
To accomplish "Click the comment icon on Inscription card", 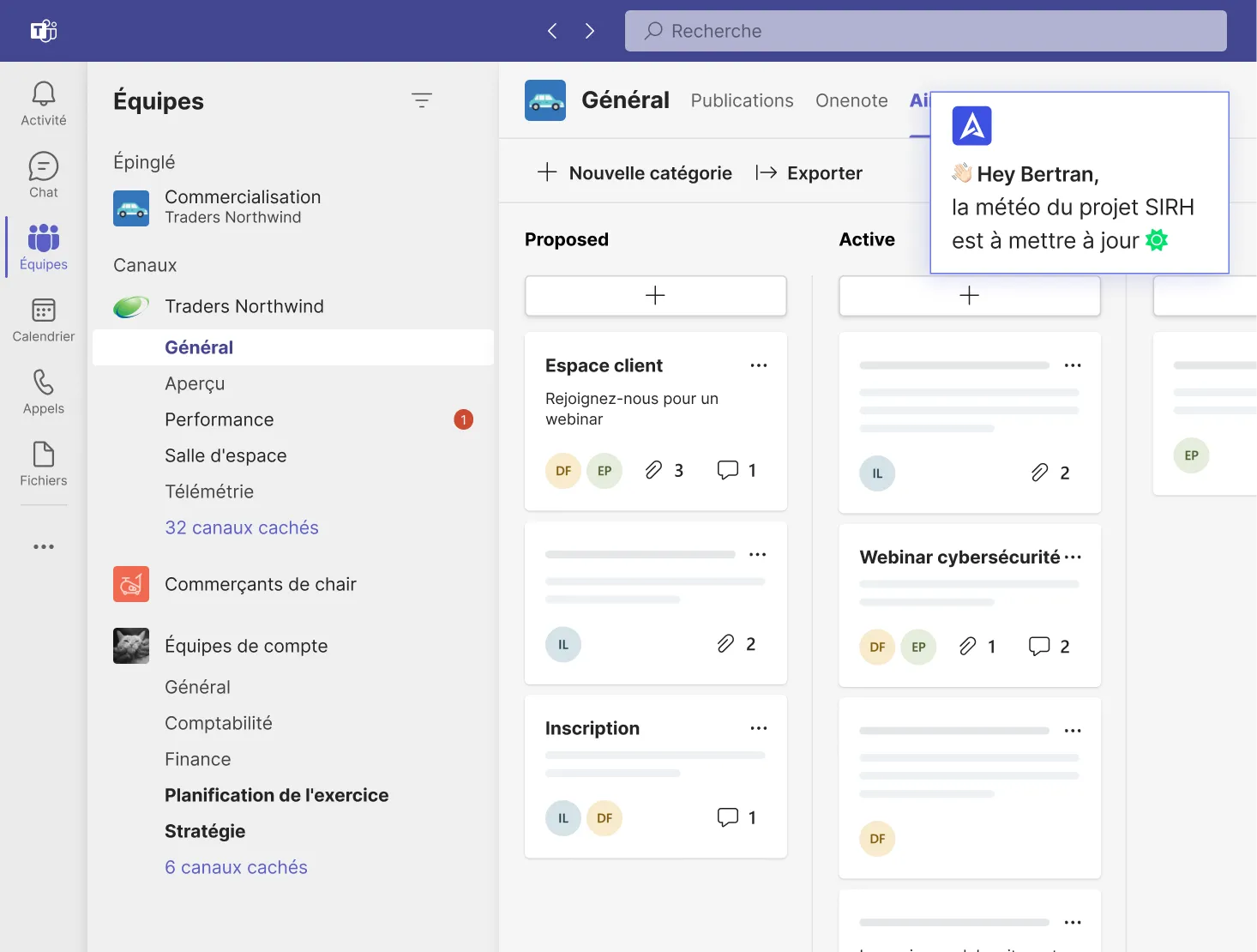I will tap(728, 817).
